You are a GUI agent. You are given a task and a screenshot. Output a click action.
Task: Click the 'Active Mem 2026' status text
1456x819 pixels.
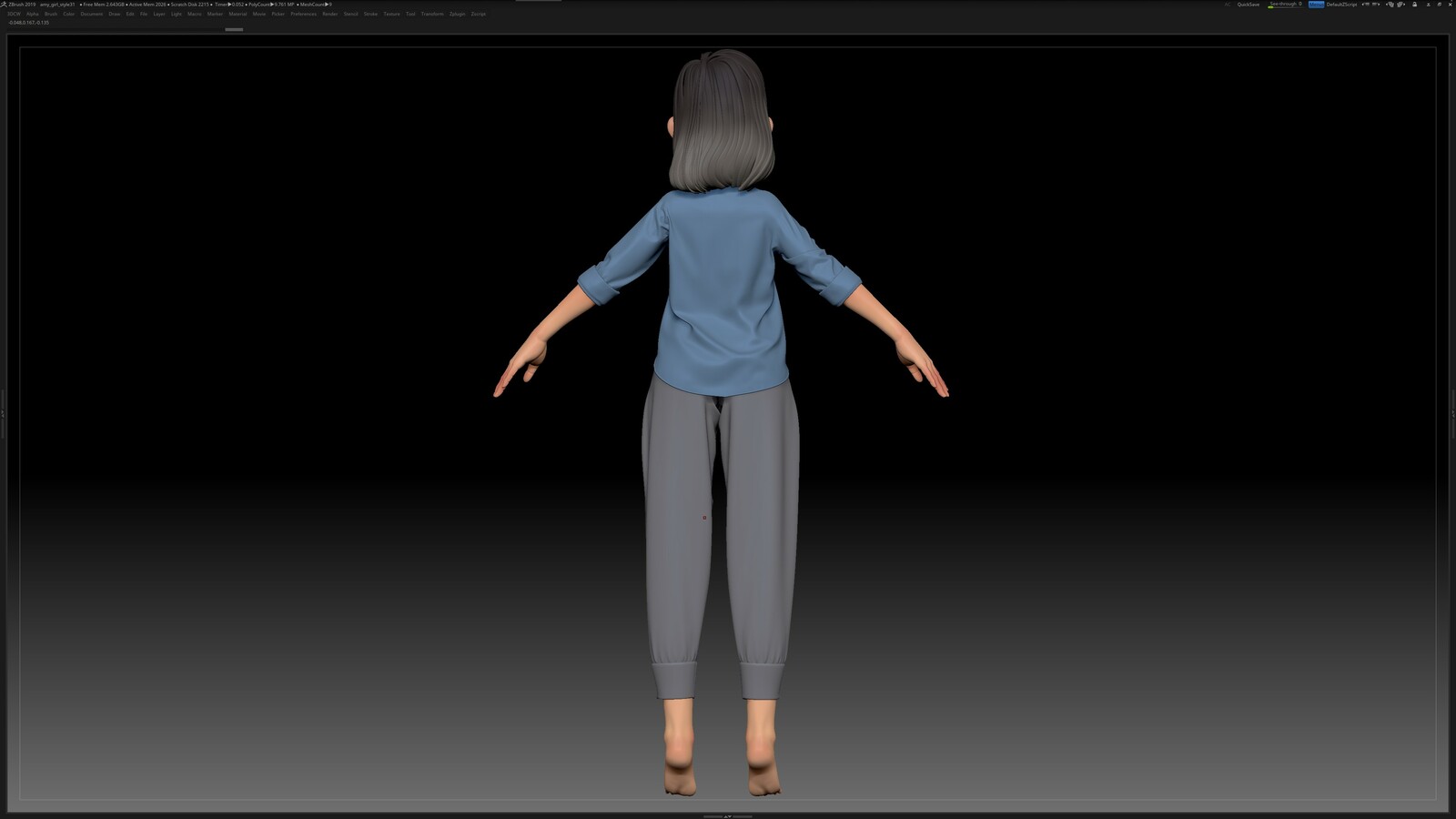coord(147,5)
